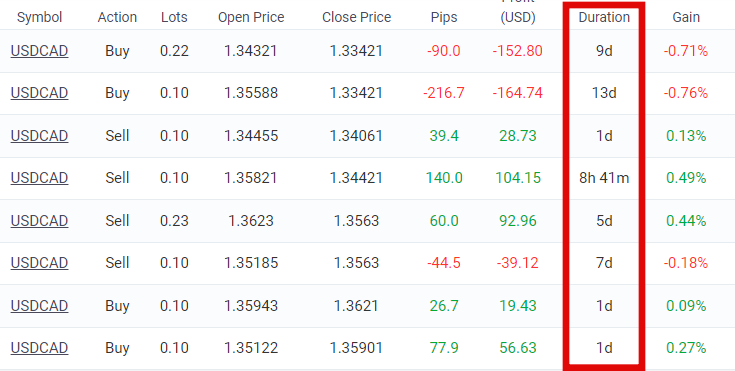This screenshot has height=371, width=735.
Task: Click the Pips column header
Action: click(x=444, y=17)
